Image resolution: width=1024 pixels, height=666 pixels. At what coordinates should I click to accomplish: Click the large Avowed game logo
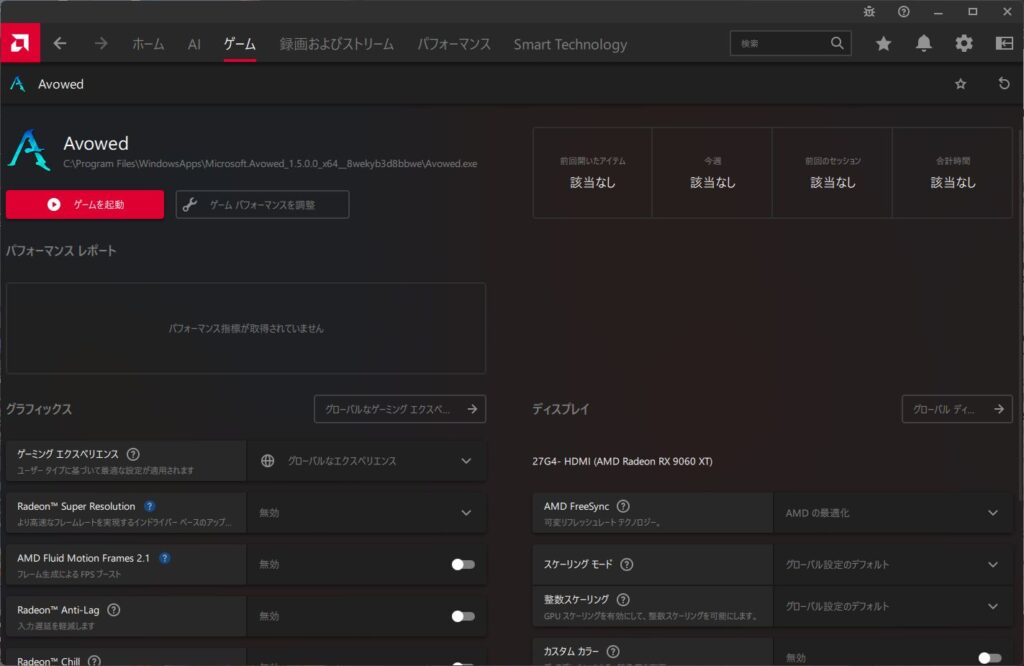pos(29,150)
